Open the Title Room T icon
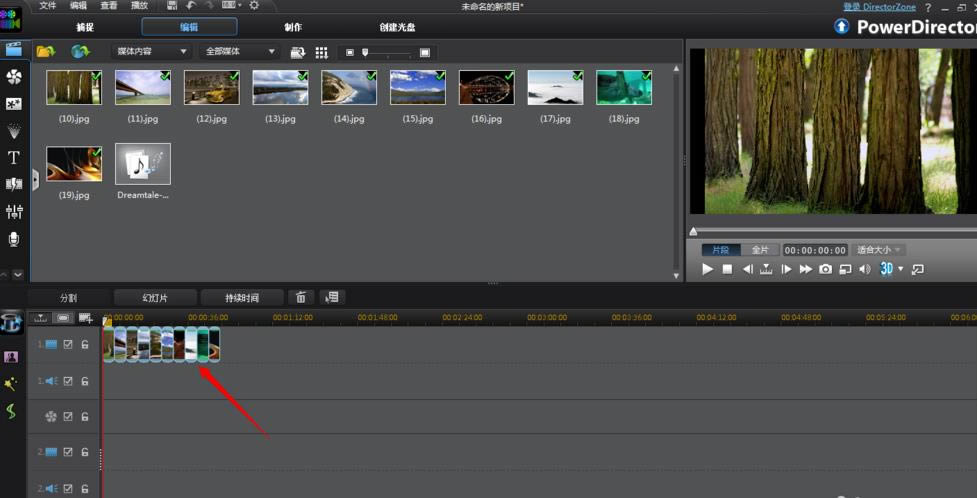This screenshot has width=977, height=498. click(14, 158)
